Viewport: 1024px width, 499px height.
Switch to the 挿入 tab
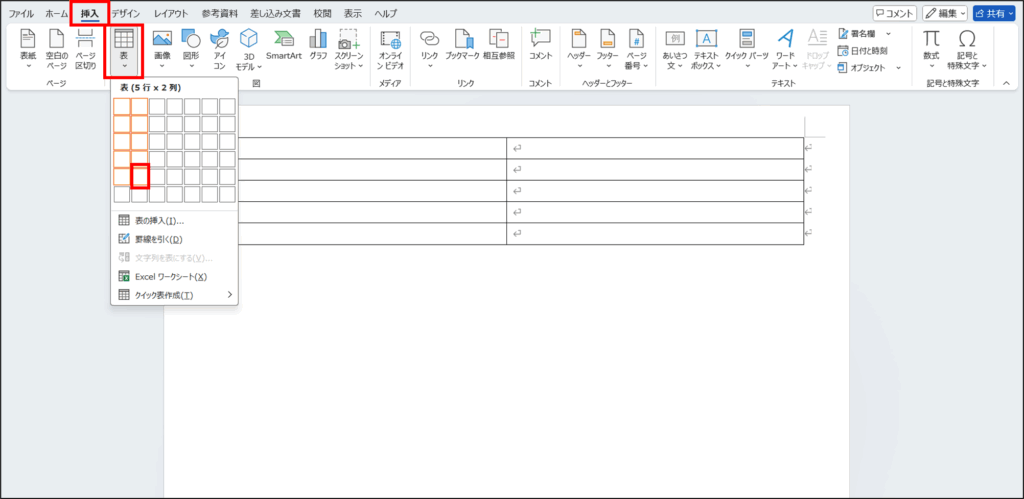89,13
